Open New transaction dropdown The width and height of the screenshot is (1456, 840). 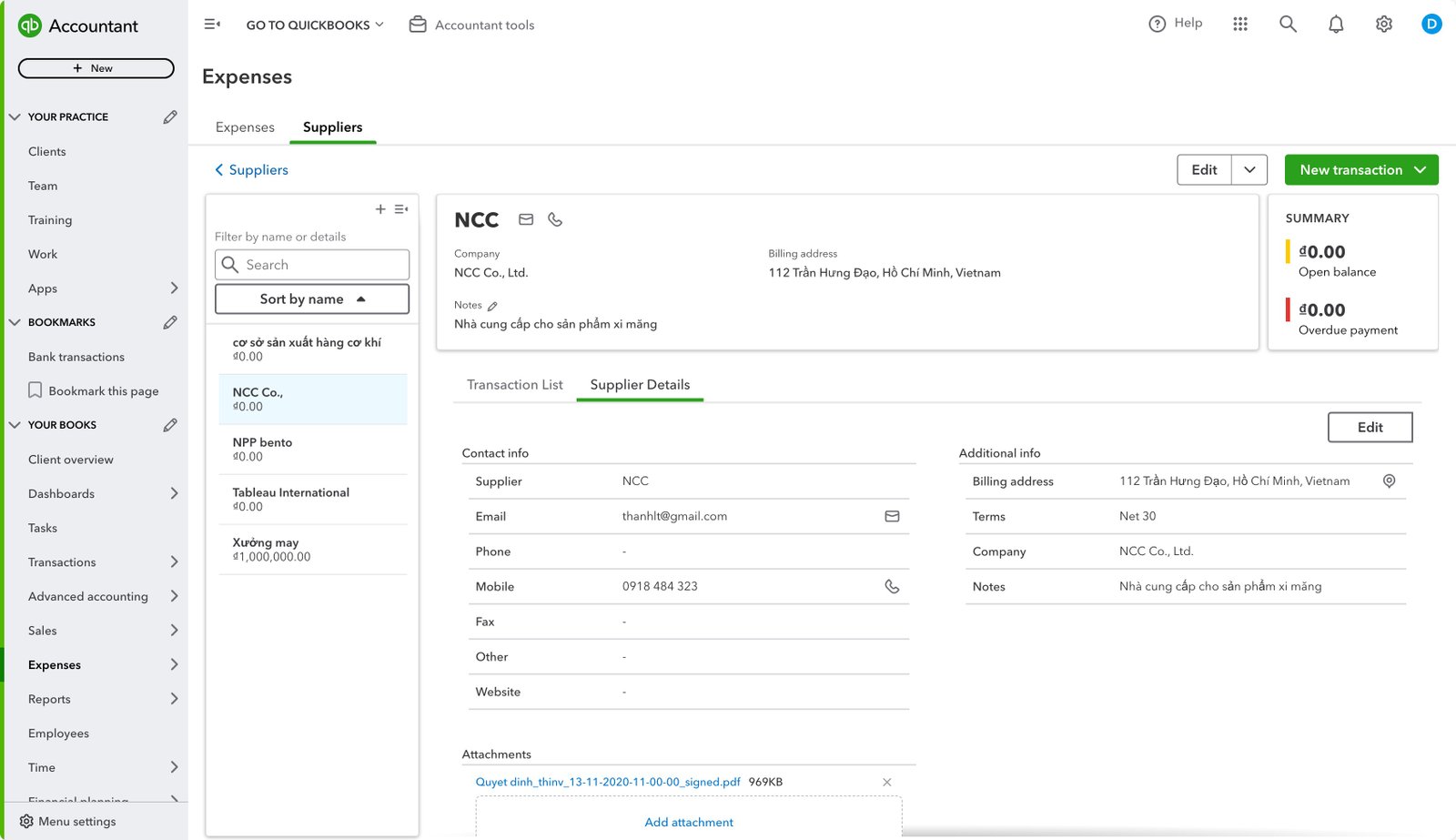[x=1361, y=170]
